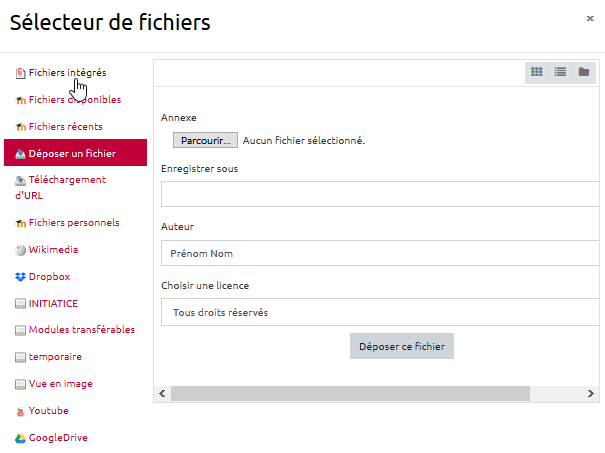This screenshot has width=605, height=453.
Task: Click the horizontal scrollbar left arrow
Action: pyautogui.click(x=160, y=394)
